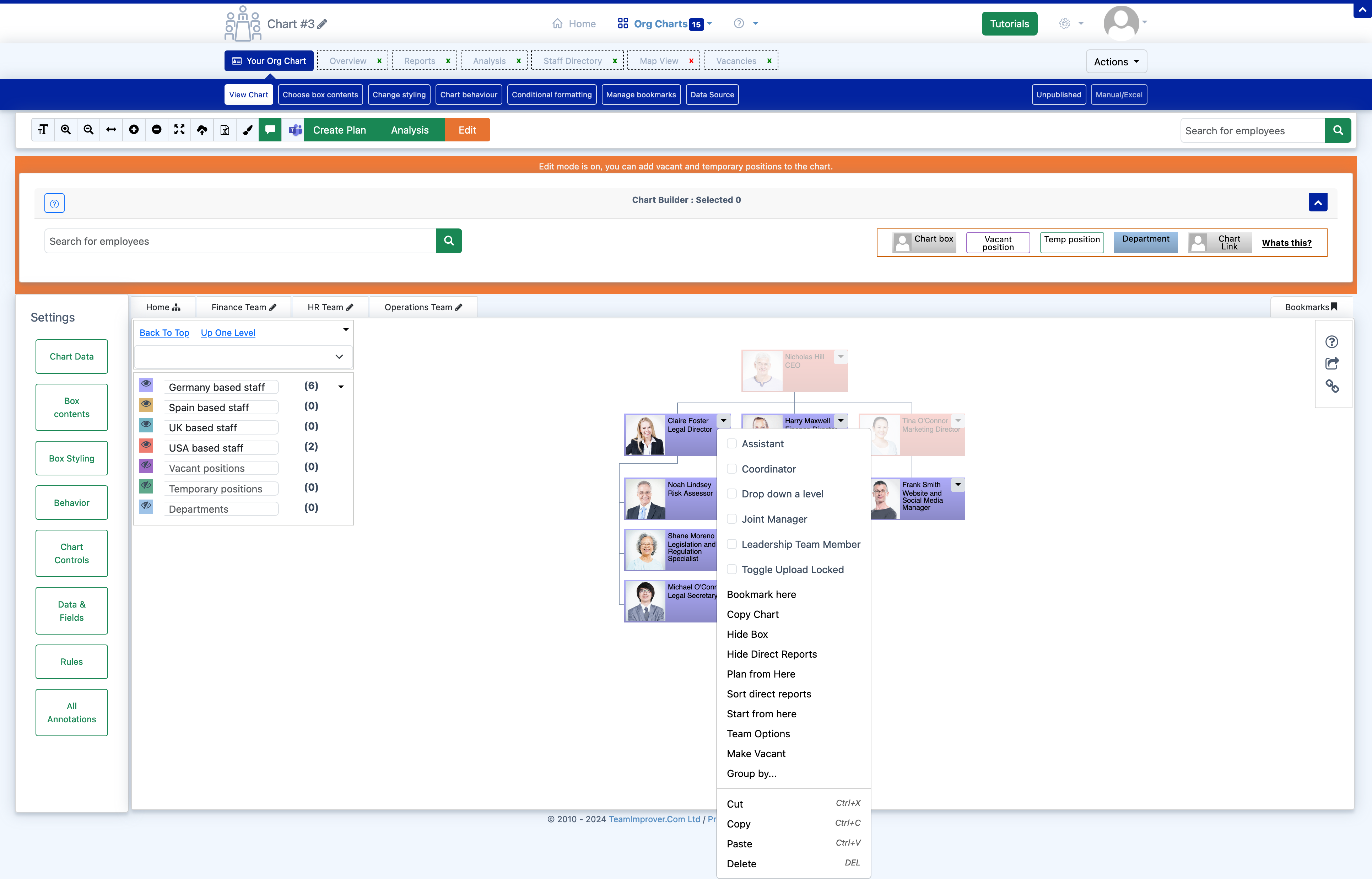Toggle visibility of Germany based staff

146,385
